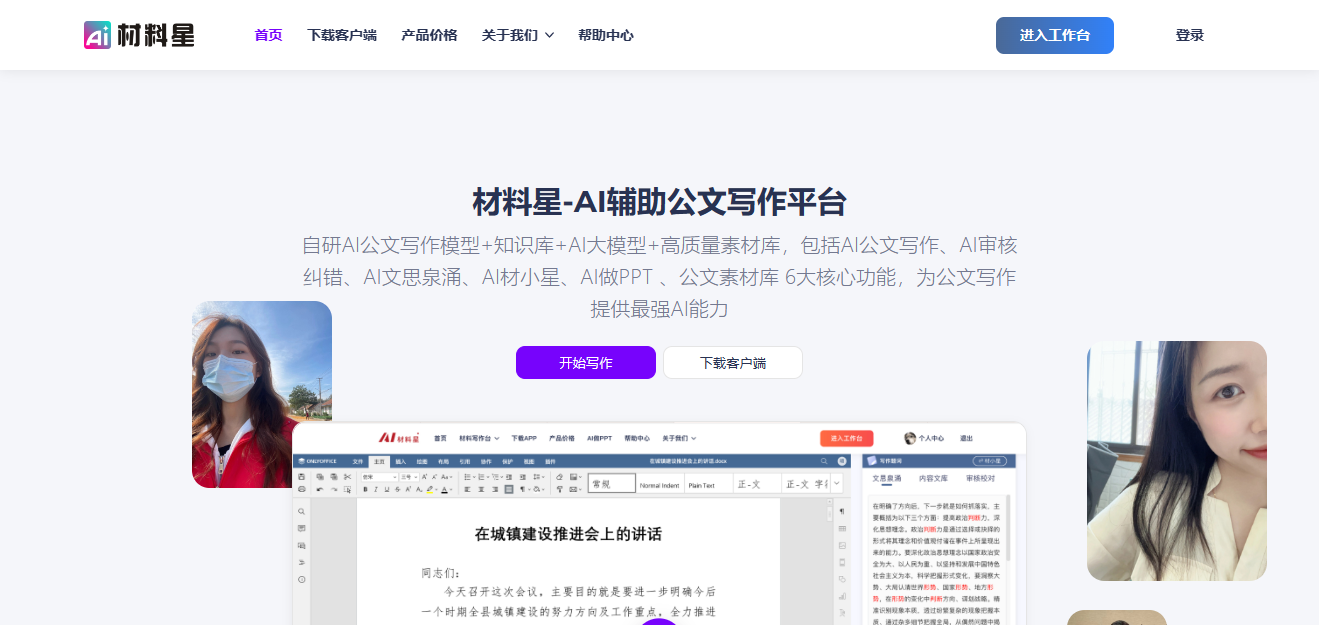The height and width of the screenshot is (625, 1319).
Task: Open 产品价格 in the top navigation
Action: tap(429, 35)
